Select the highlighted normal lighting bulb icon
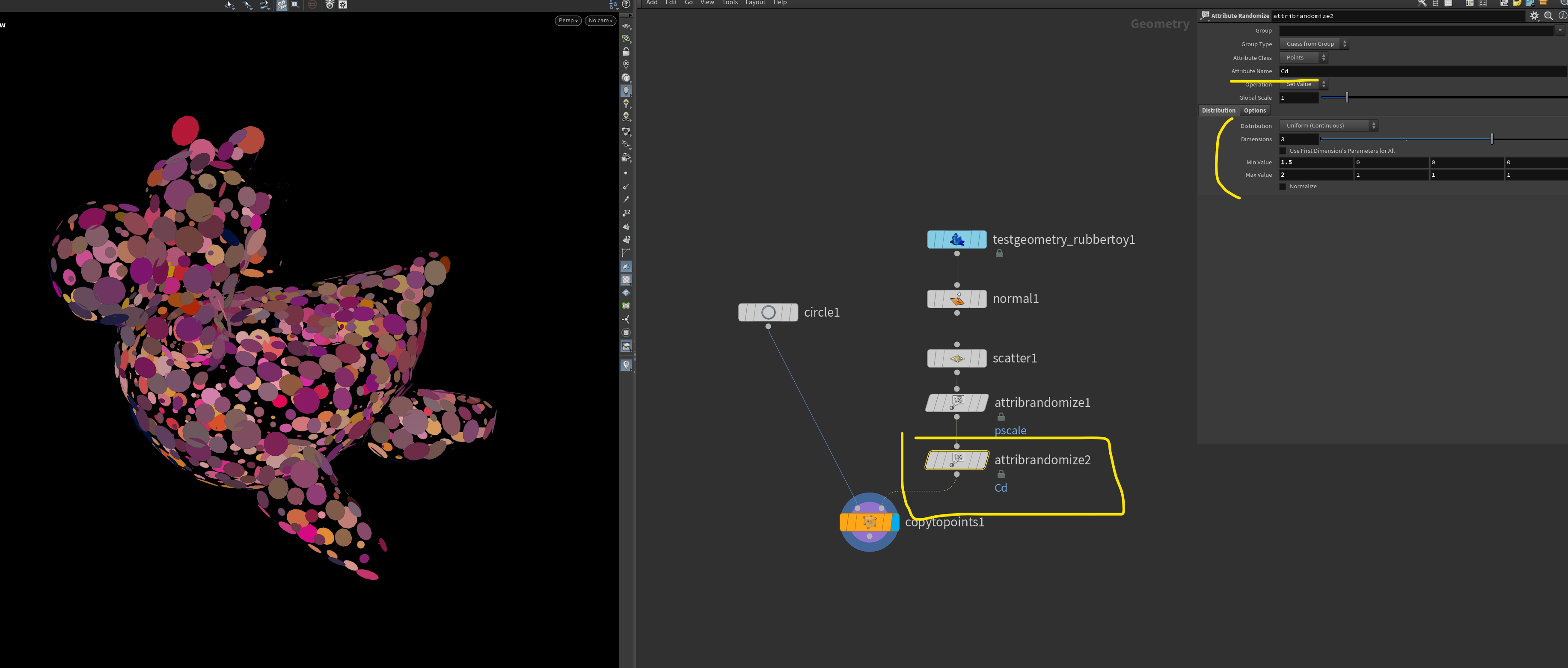The height and width of the screenshot is (668, 1568). point(626,91)
